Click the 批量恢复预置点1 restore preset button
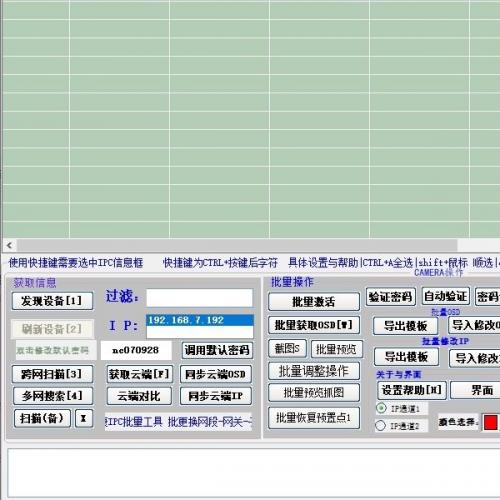The width and height of the screenshot is (500, 500). 314,417
